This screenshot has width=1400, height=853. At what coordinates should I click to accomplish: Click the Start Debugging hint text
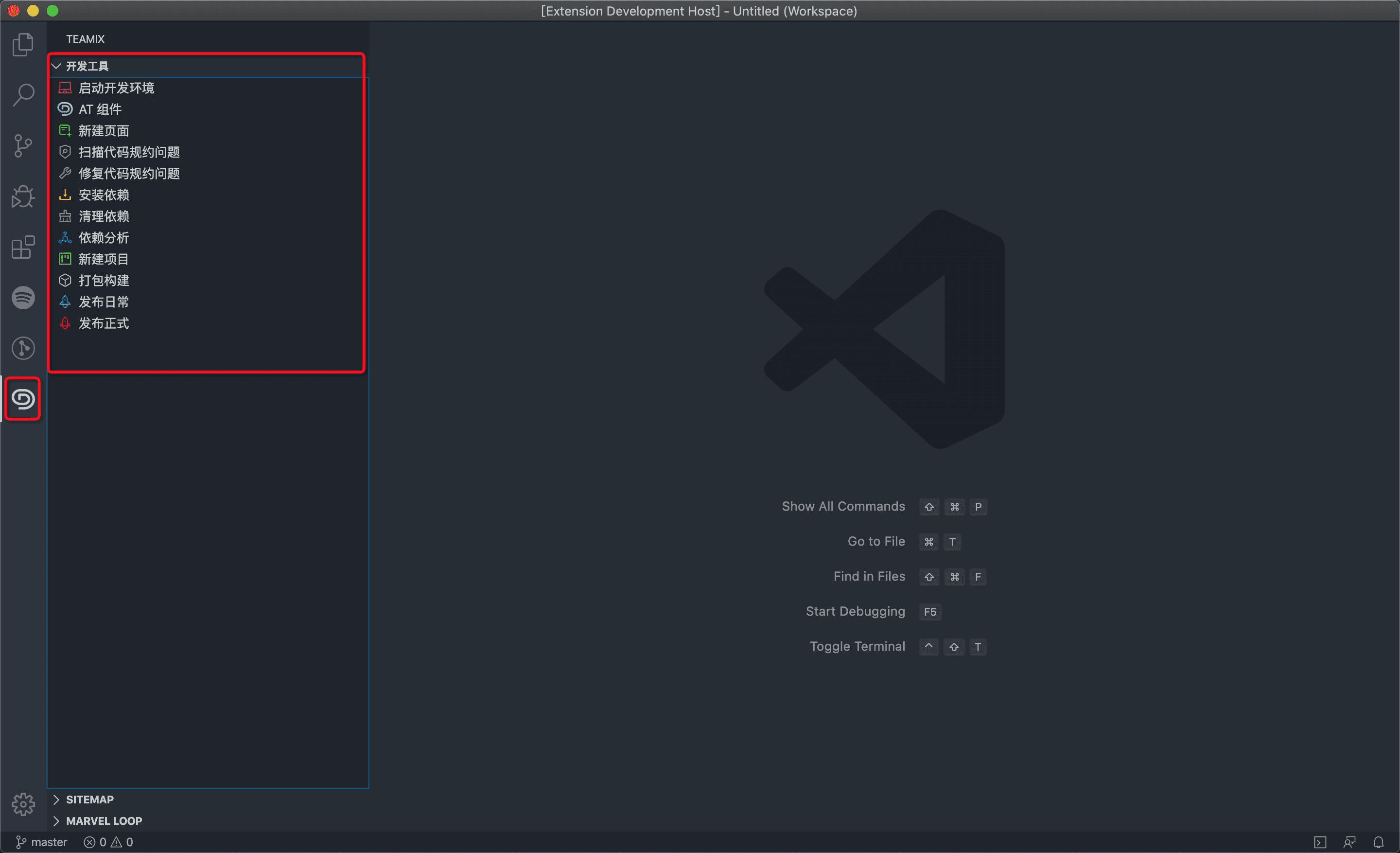(x=855, y=611)
